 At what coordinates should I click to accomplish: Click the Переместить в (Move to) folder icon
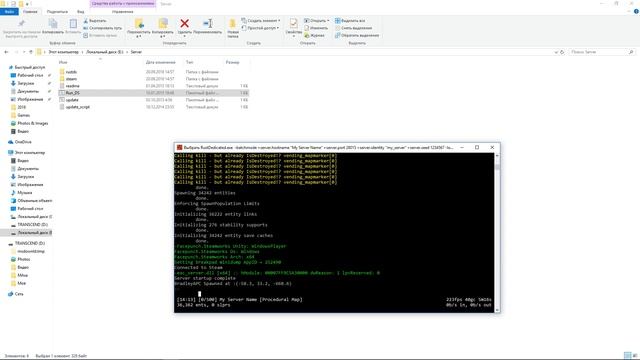coord(139,24)
